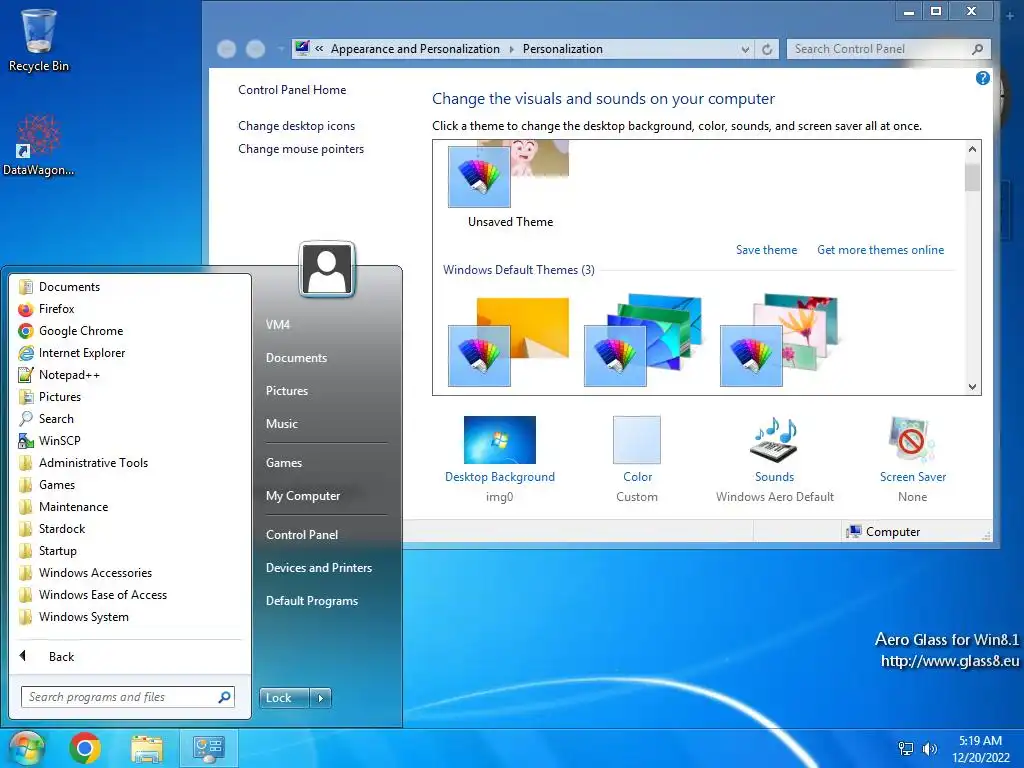
Task: Open My Computer from the Start menu
Action: 303,496
